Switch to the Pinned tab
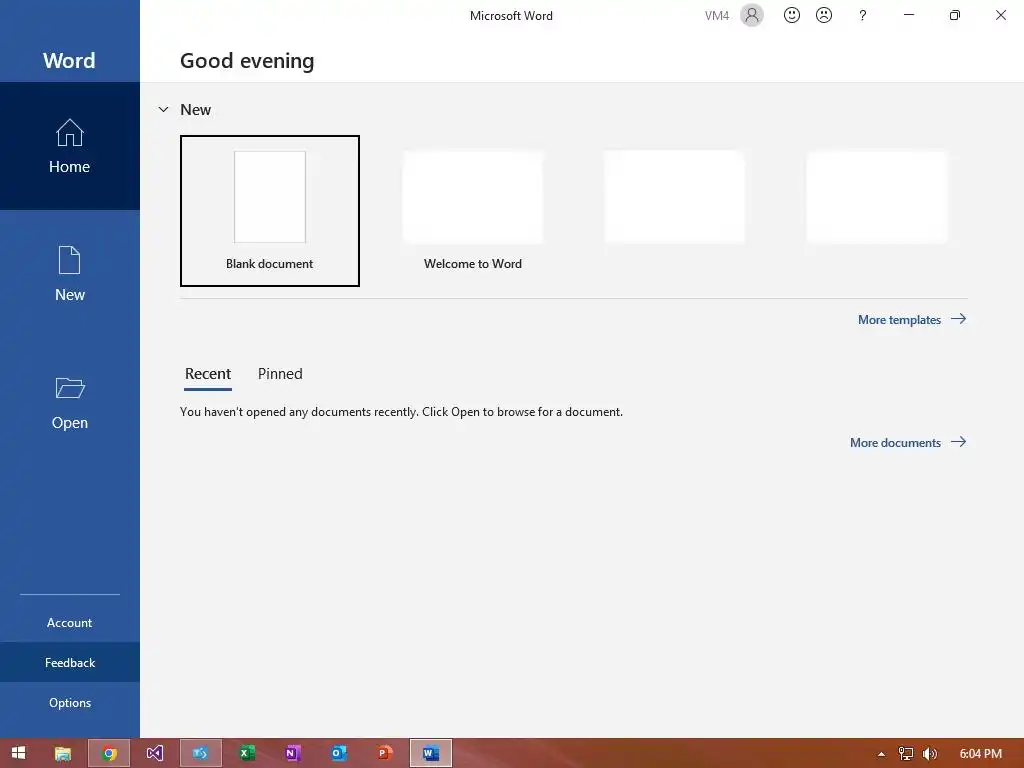 (280, 374)
